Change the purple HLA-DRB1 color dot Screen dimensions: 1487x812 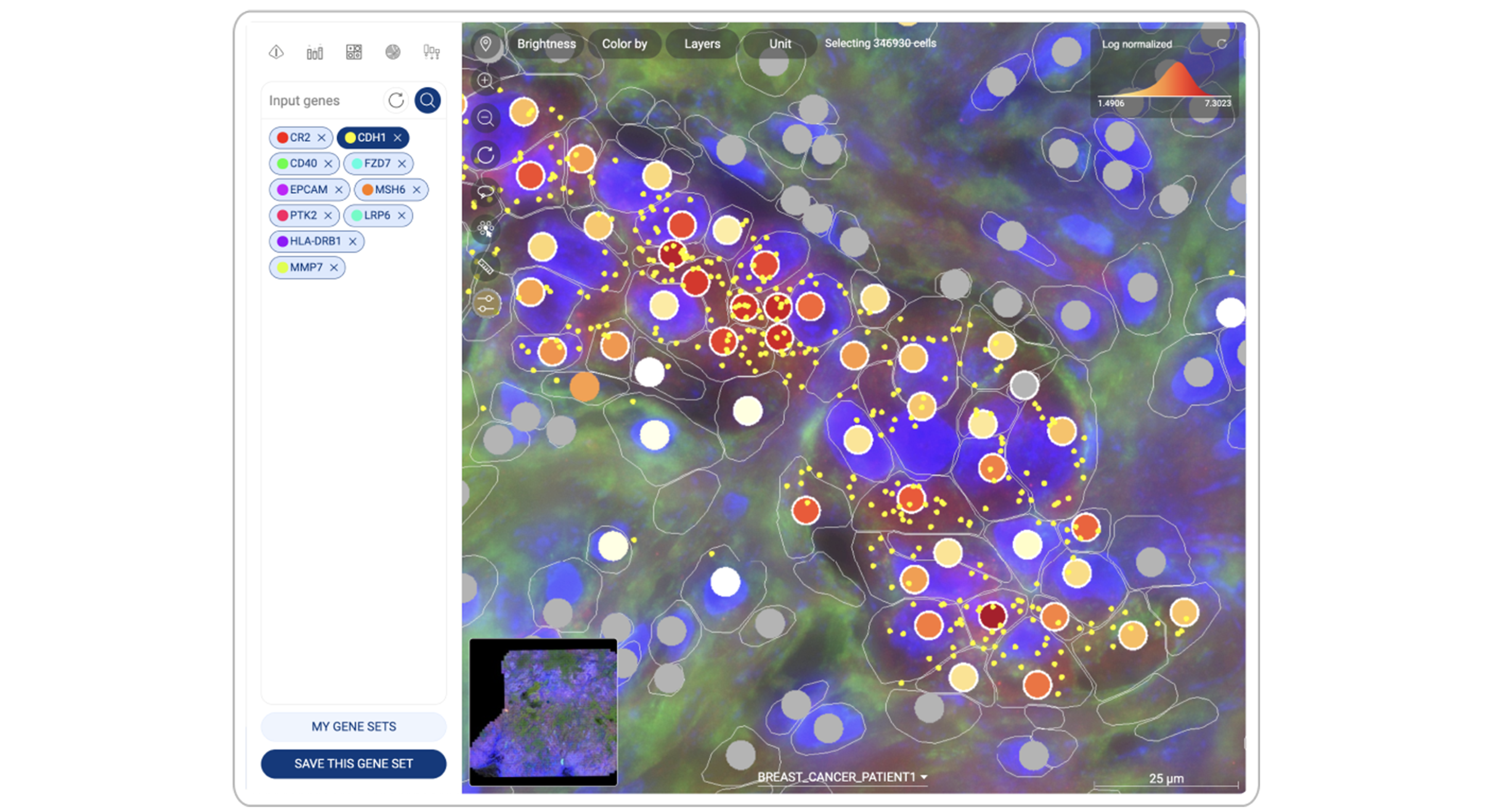click(x=282, y=242)
